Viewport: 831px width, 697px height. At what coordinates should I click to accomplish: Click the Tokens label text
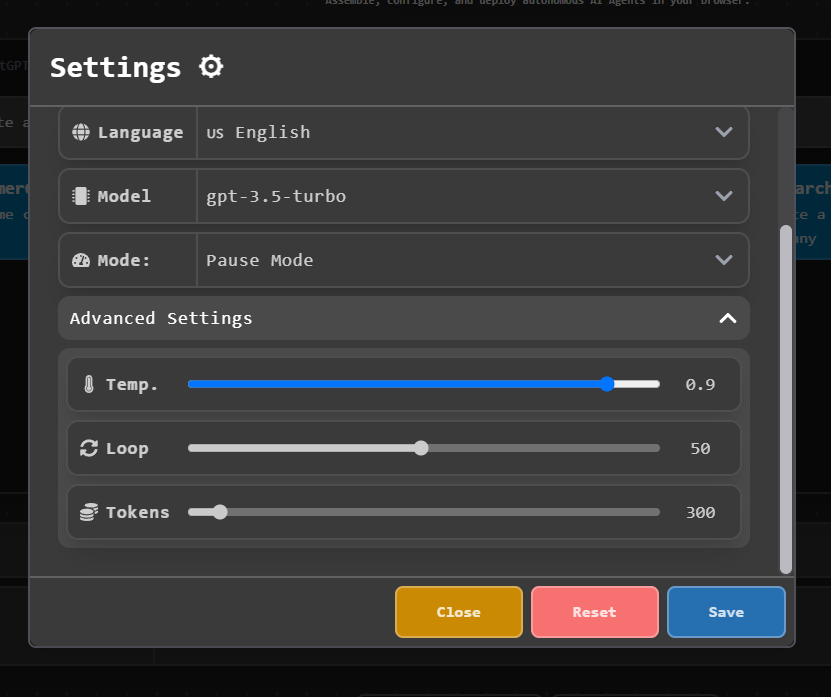tap(138, 513)
